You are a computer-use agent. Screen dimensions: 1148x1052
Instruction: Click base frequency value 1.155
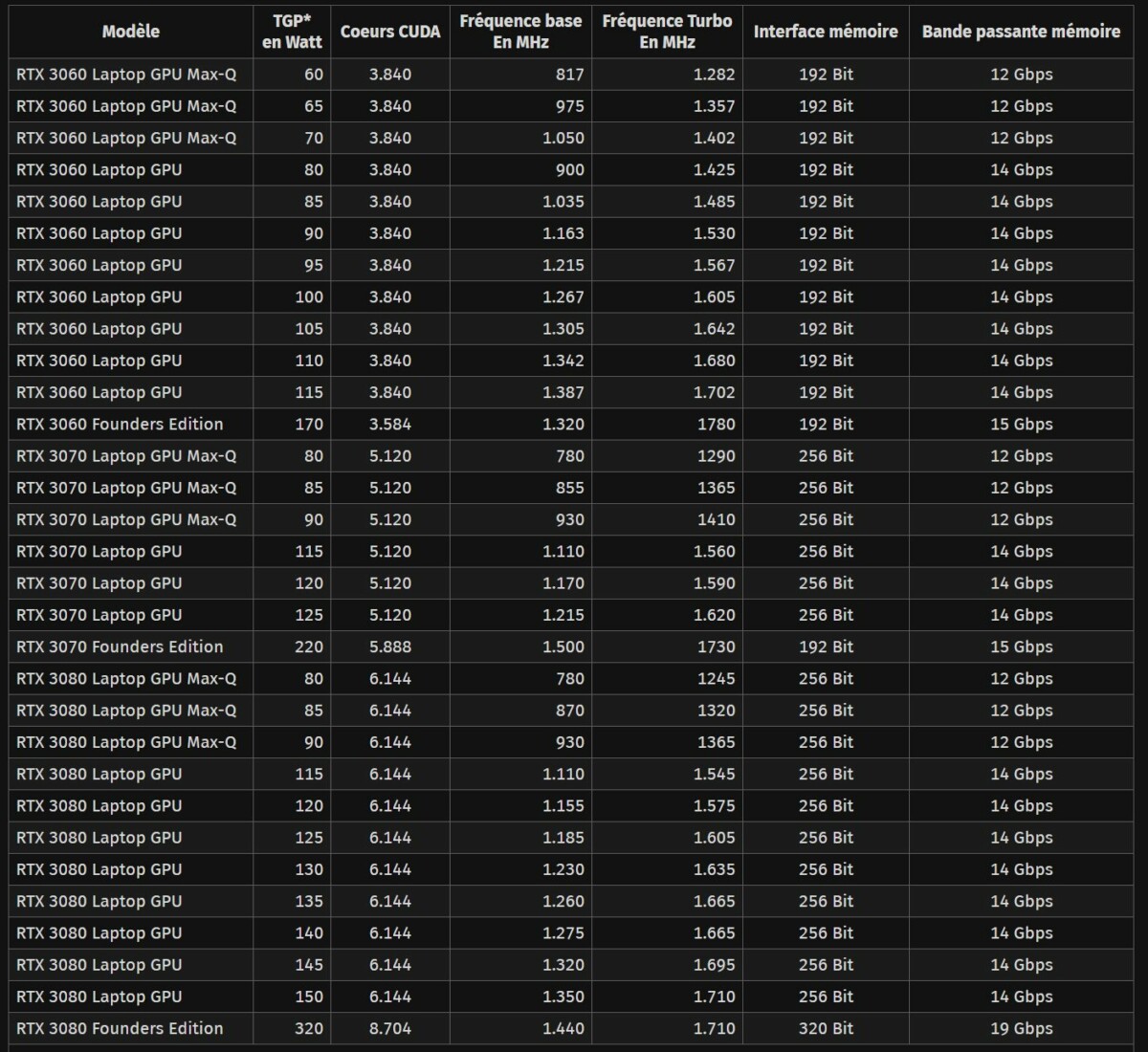[x=563, y=805]
